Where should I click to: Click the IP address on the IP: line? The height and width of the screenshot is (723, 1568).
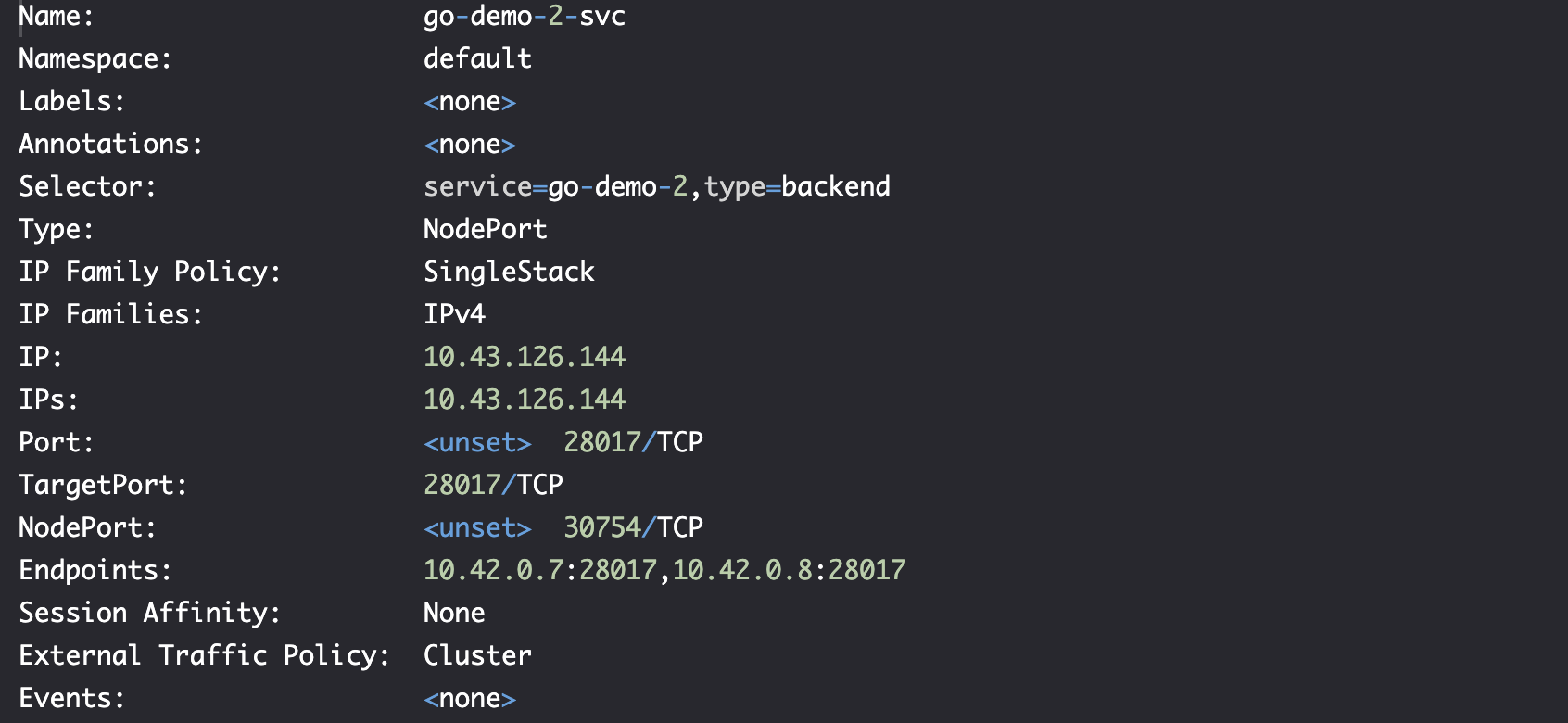pos(525,357)
